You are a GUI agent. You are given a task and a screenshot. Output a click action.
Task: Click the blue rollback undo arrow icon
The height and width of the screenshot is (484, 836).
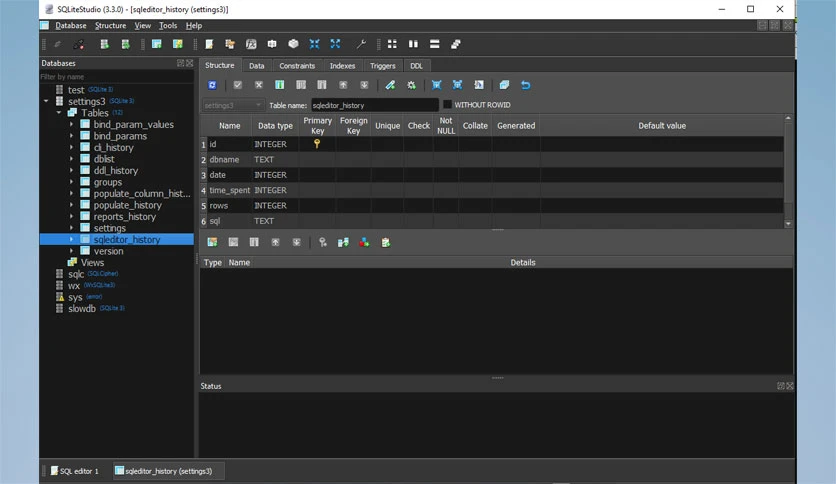pyautogui.click(x=526, y=85)
